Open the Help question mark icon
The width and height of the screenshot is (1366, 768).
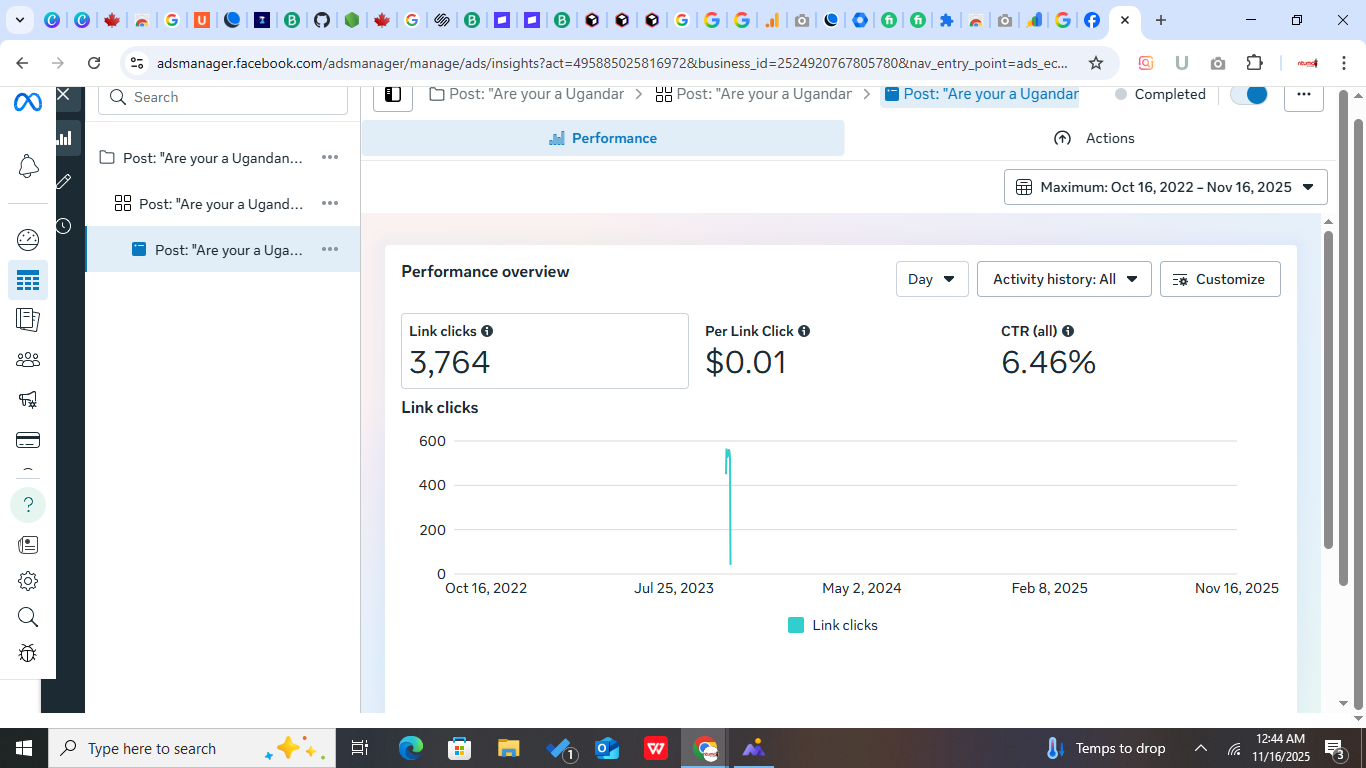(28, 504)
